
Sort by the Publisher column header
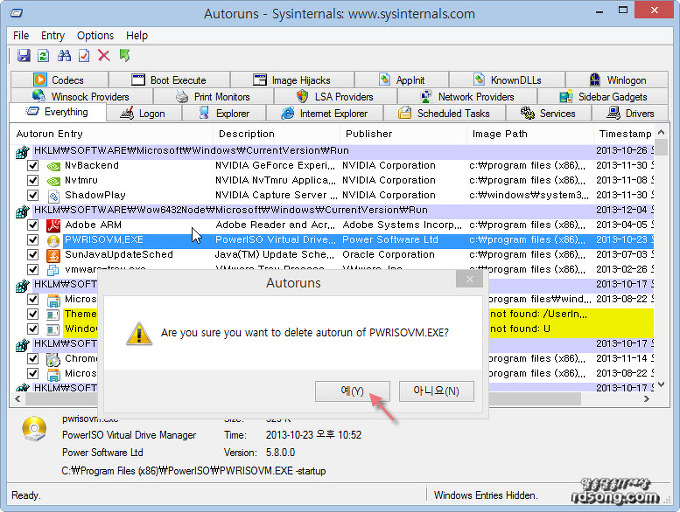(x=369, y=134)
